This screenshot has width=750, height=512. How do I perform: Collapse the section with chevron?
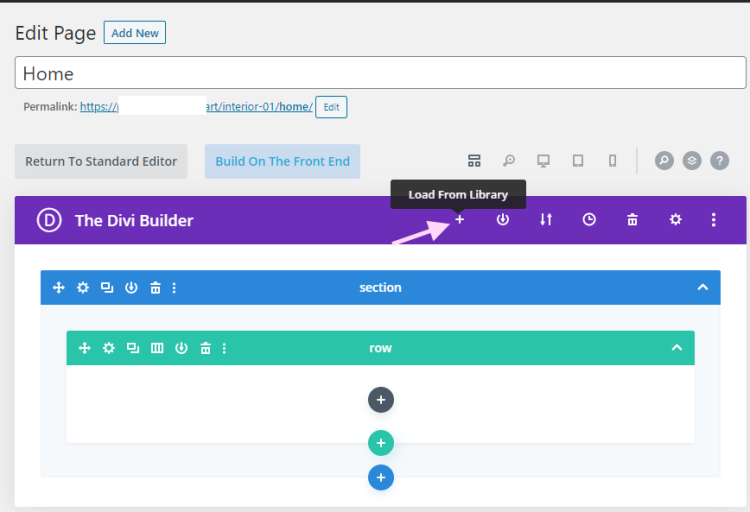(x=703, y=287)
